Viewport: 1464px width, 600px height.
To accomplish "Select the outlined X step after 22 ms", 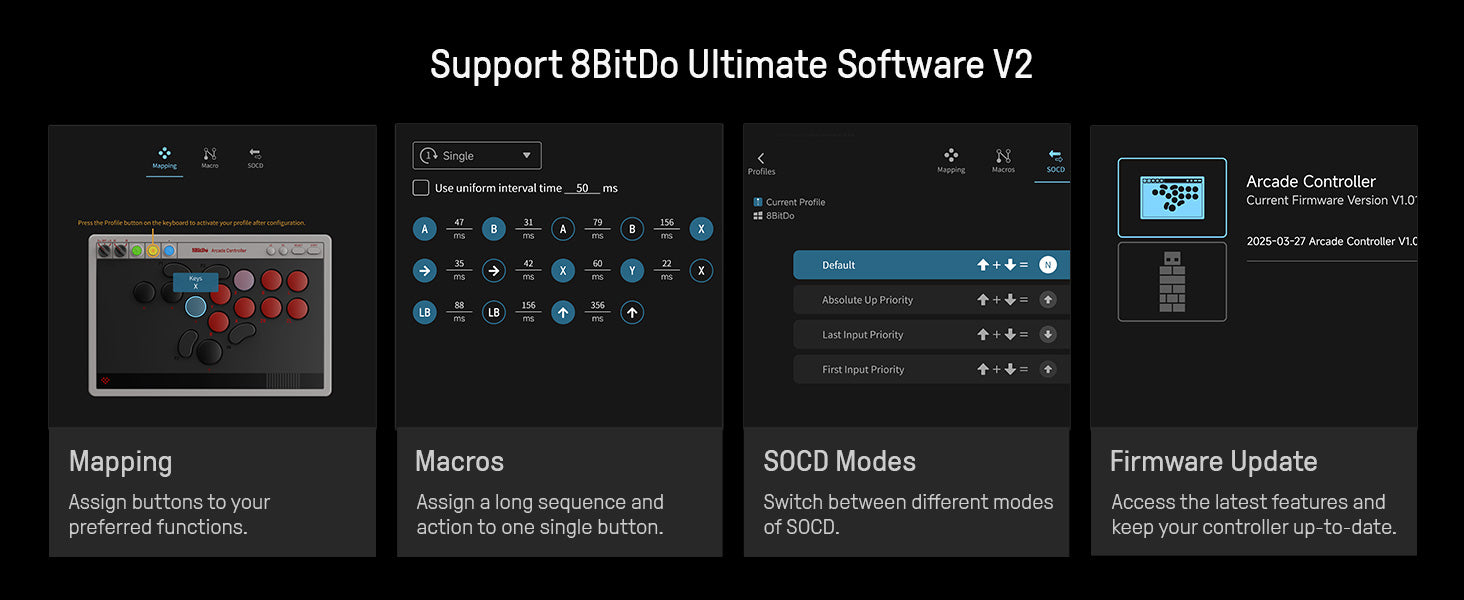I will point(701,270).
